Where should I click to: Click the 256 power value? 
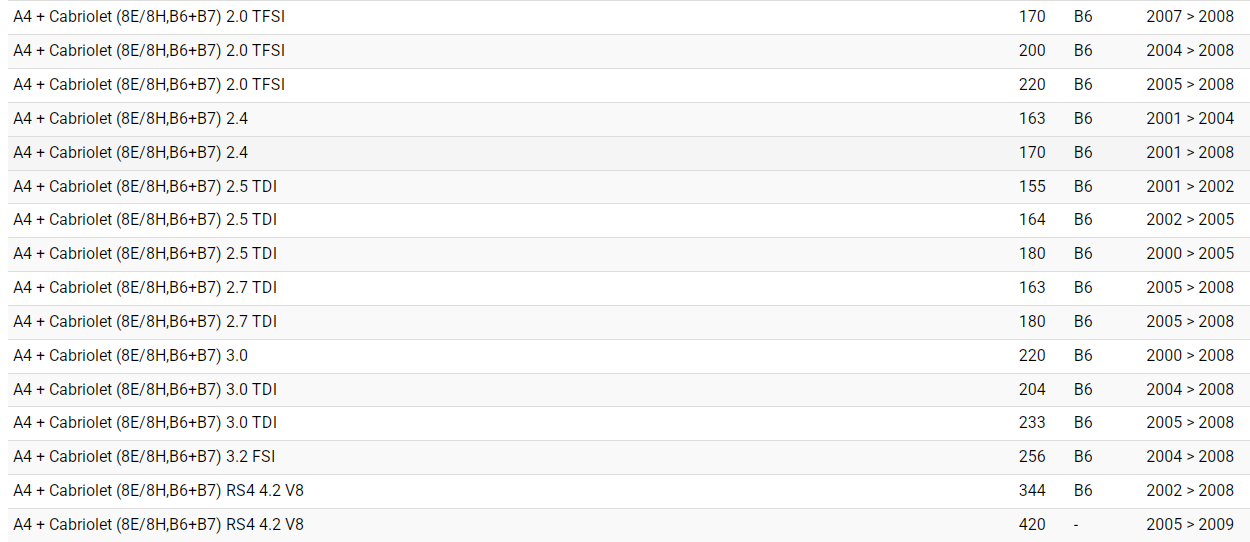1032,457
